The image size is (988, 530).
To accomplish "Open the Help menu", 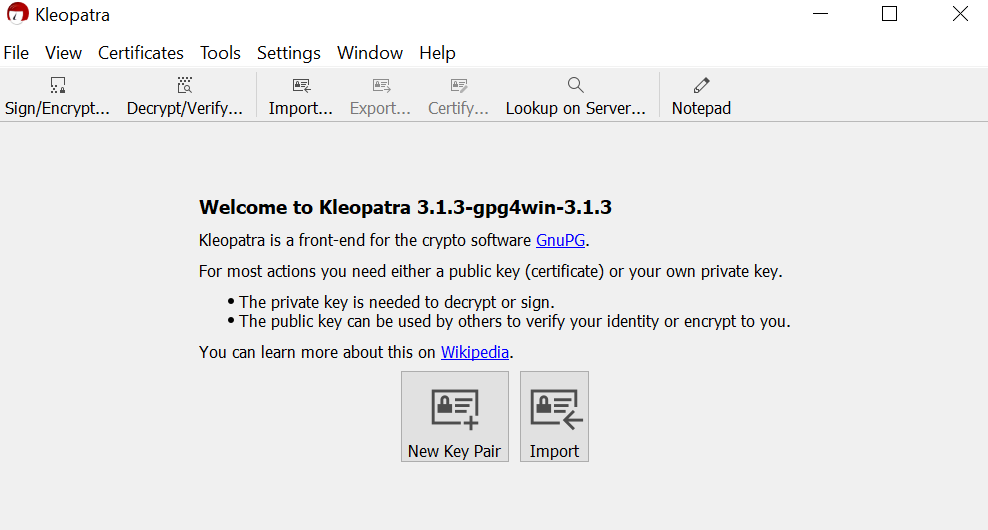I will (437, 53).
